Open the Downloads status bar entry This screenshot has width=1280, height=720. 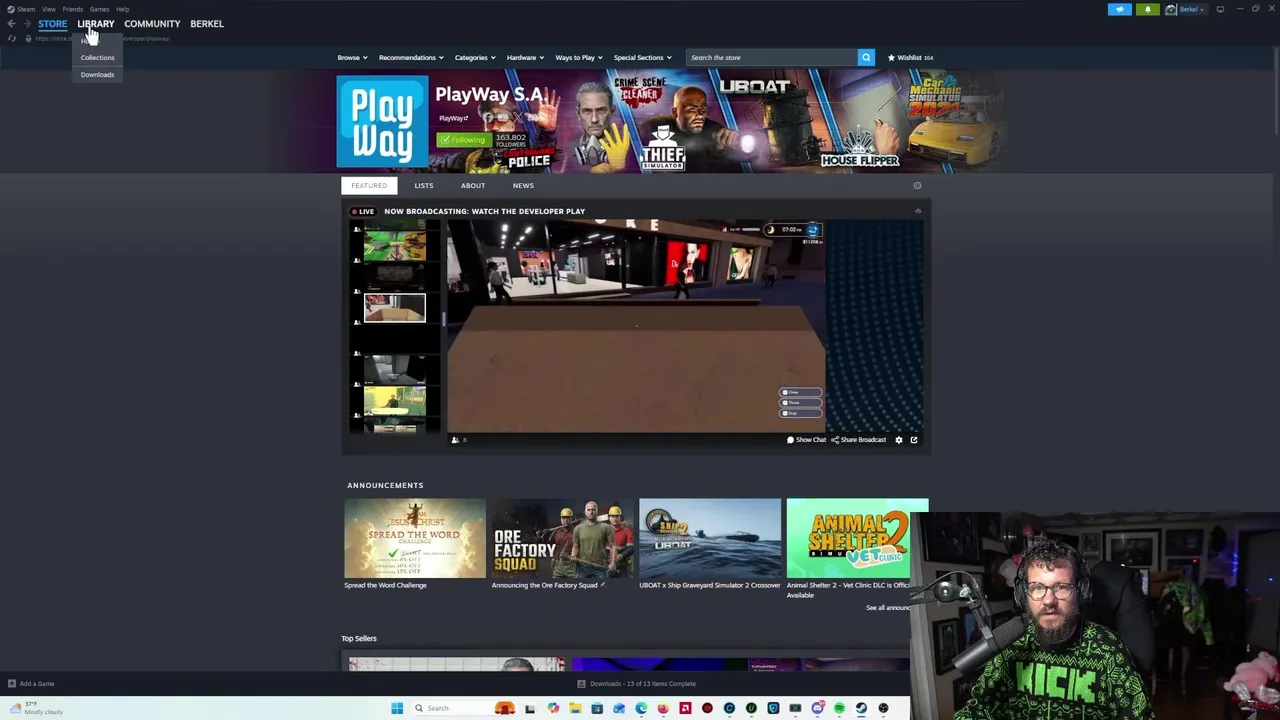pos(636,684)
